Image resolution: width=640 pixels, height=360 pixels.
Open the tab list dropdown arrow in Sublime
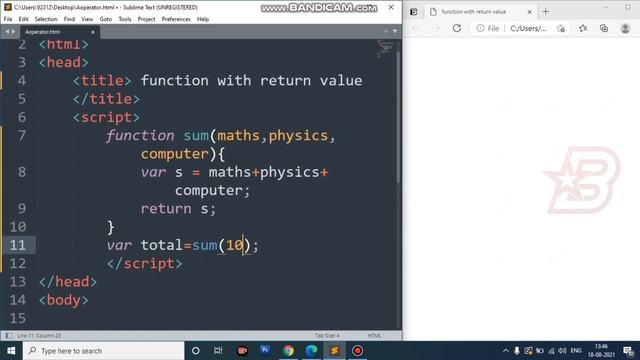click(x=395, y=31)
